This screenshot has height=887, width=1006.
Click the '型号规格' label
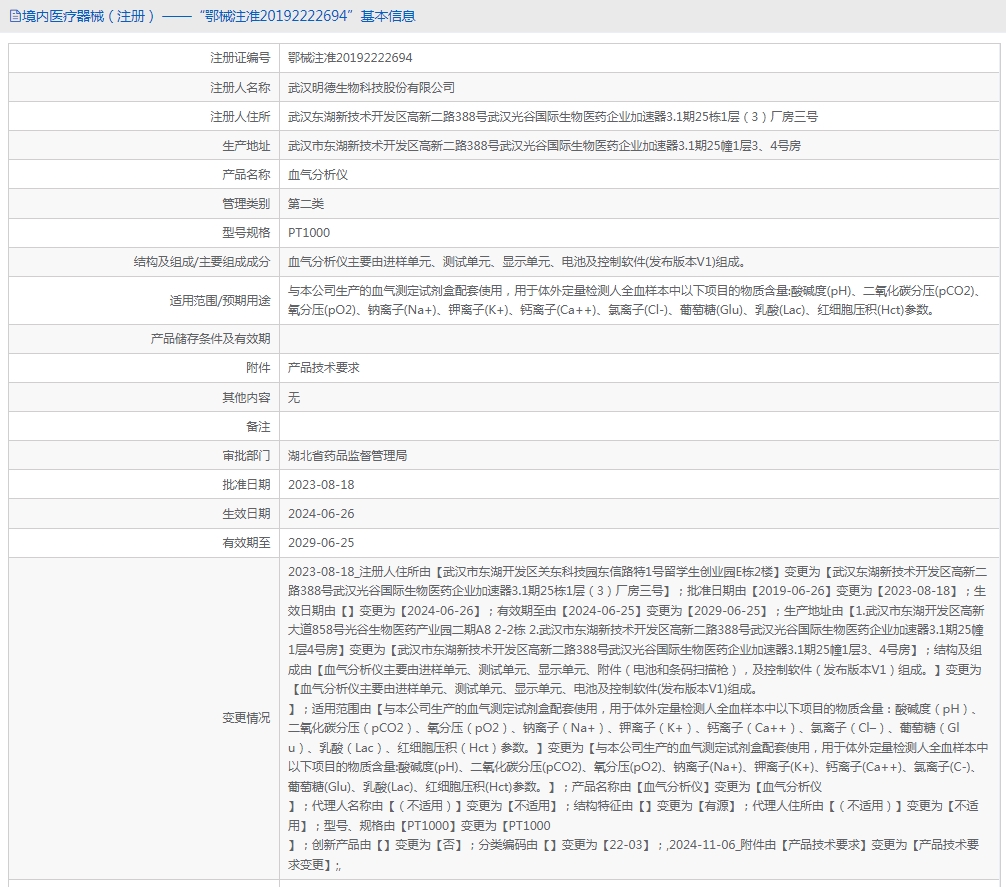point(246,233)
